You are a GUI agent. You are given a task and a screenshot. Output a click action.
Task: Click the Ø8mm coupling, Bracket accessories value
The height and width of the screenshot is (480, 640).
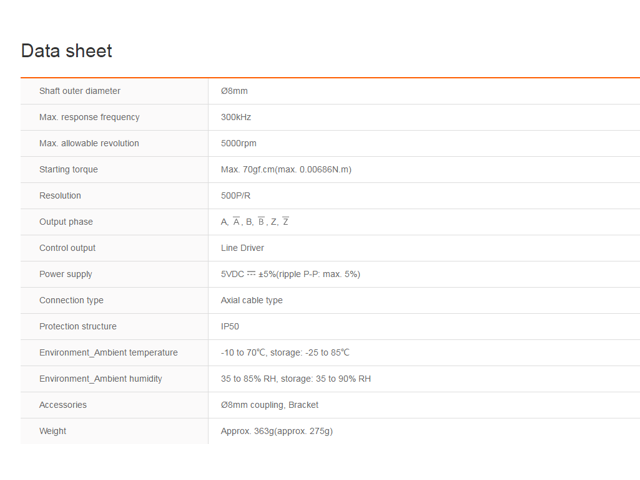(269, 404)
